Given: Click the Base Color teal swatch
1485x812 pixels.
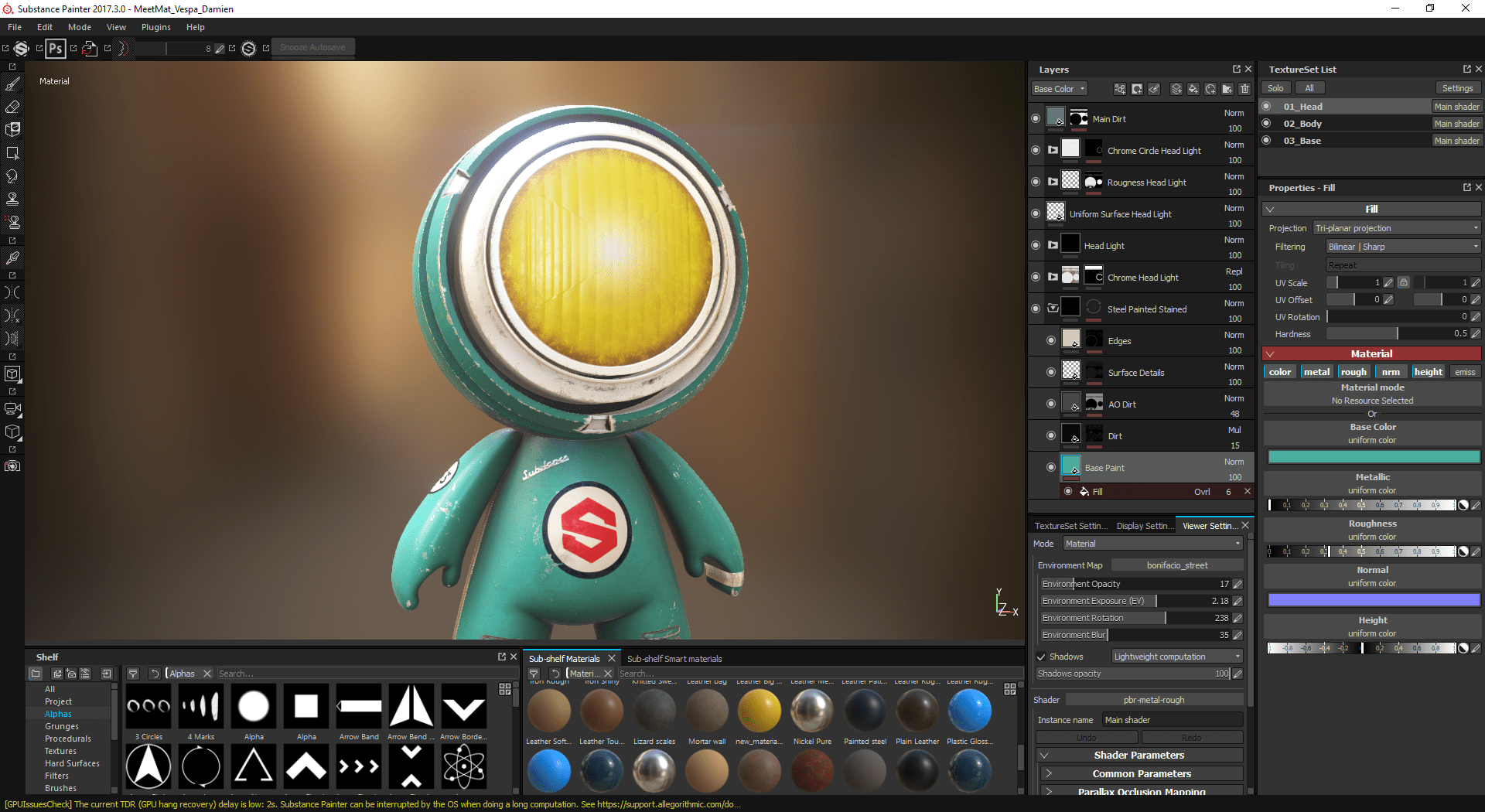Looking at the screenshot, I should click(1373, 457).
